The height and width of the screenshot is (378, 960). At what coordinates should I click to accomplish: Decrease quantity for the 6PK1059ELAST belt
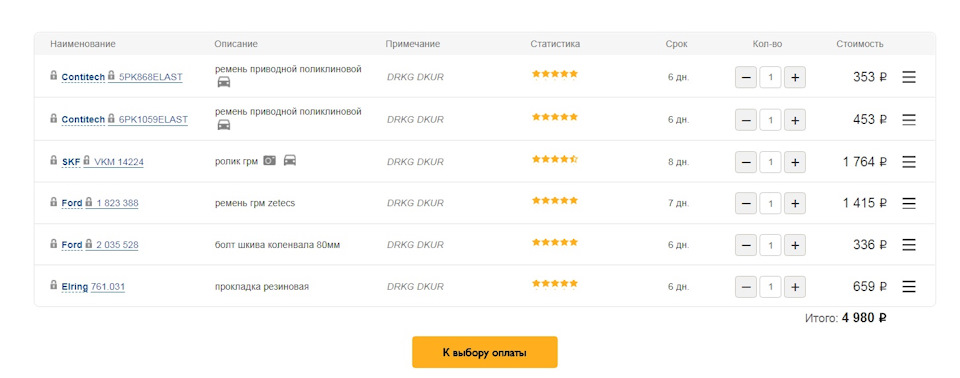point(746,120)
